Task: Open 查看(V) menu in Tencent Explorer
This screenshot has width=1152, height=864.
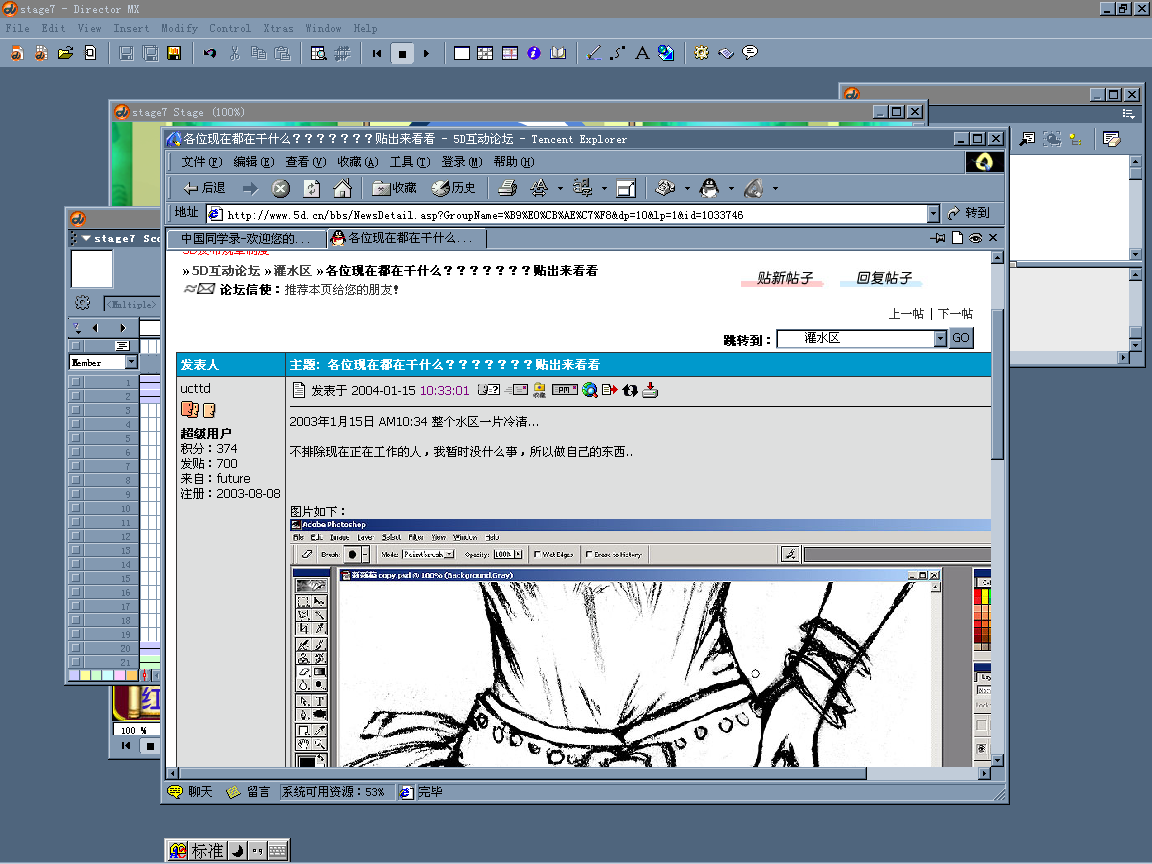Action: [x=306, y=162]
